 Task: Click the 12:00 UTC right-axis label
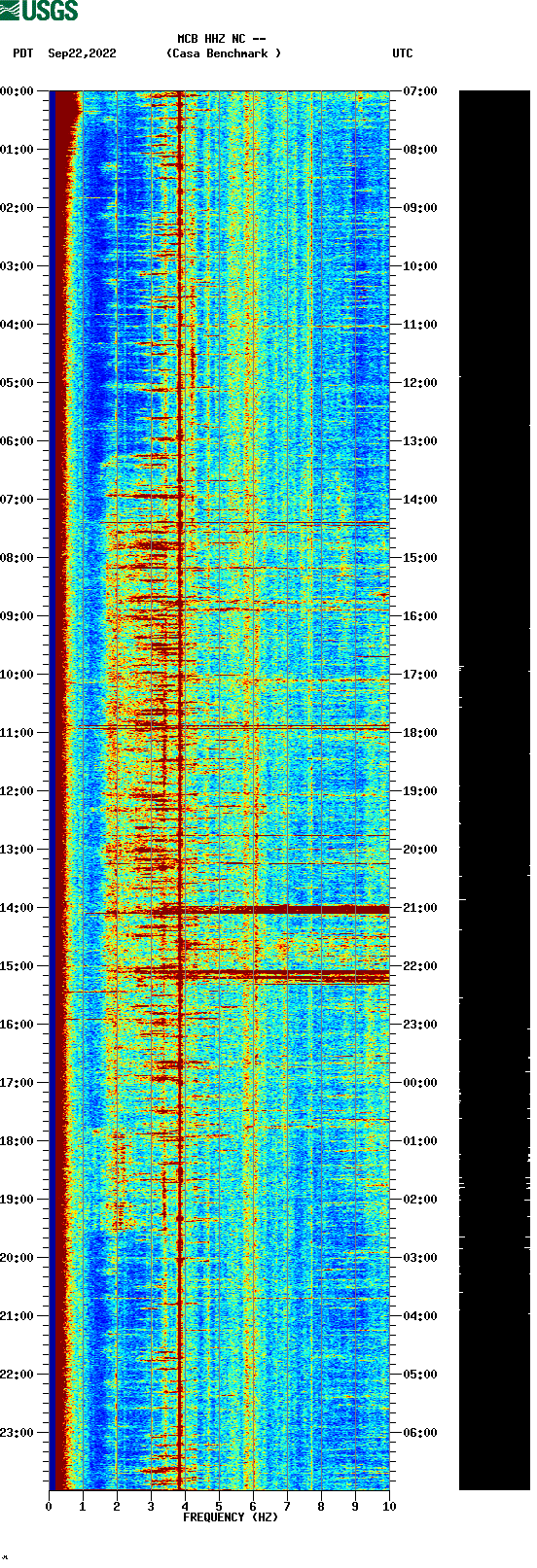click(x=420, y=383)
